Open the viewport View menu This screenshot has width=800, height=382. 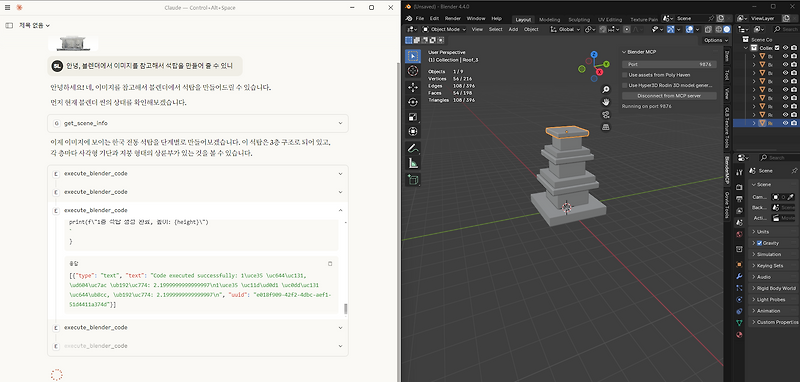click(x=477, y=30)
